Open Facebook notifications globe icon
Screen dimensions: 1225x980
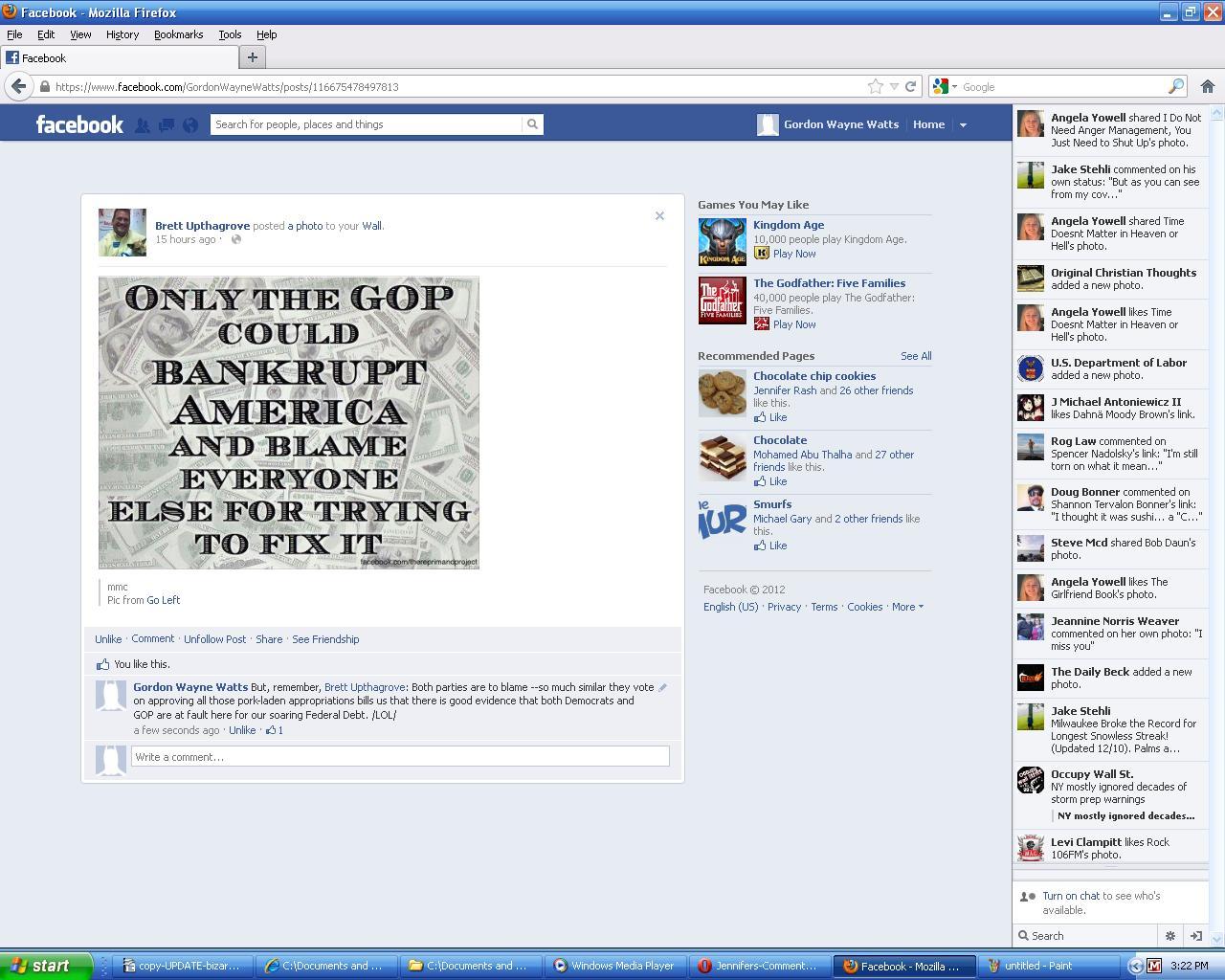click(x=190, y=124)
